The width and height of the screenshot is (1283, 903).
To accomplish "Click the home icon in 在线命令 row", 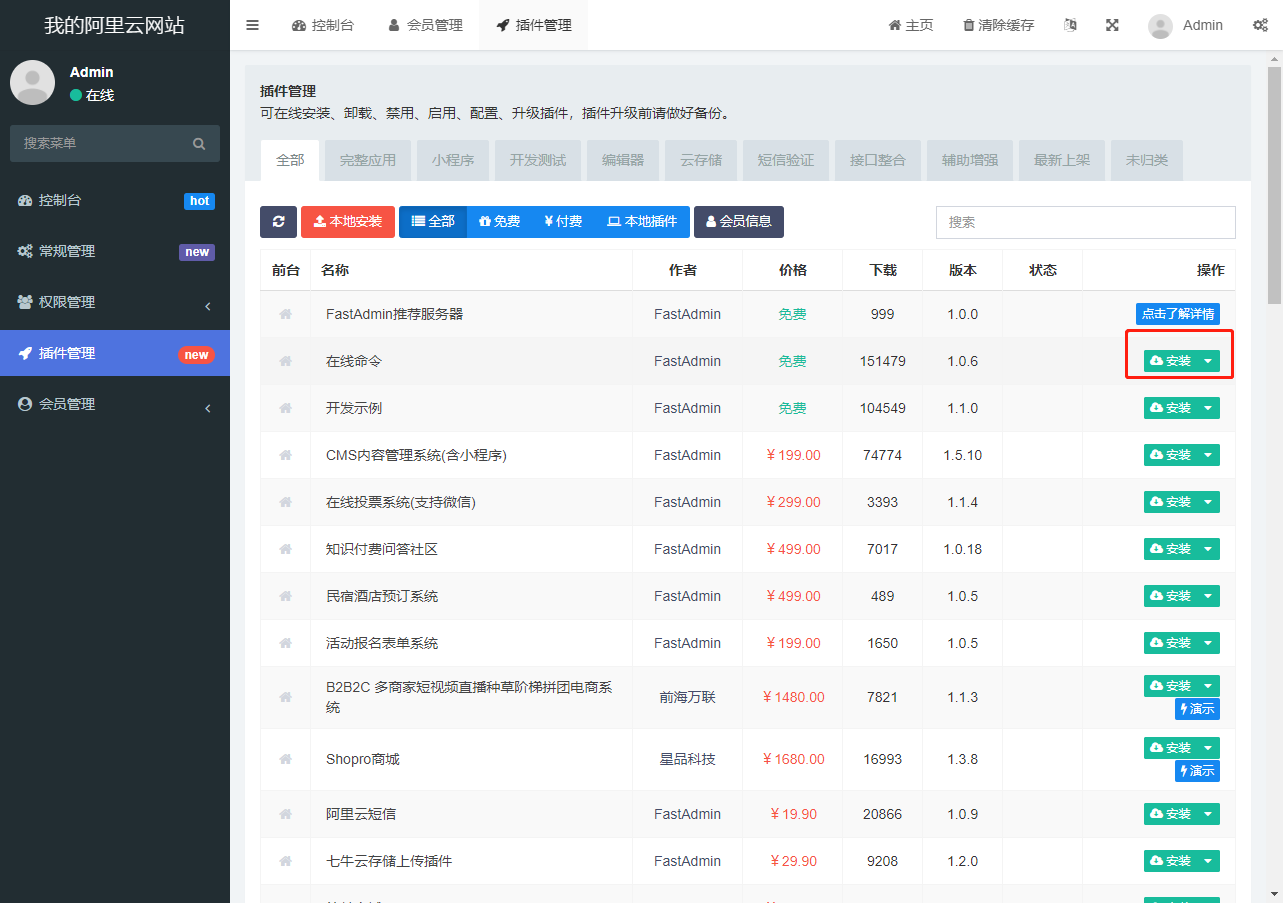I will 285,361.
